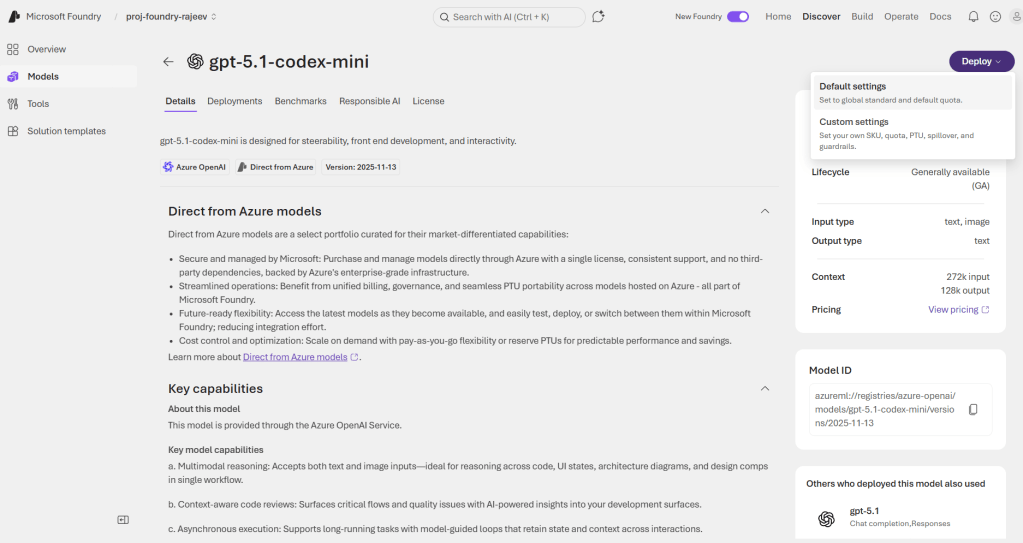Image resolution: width=1023 pixels, height=543 pixels.
Task: Open notifications bell icon
Action: (x=973, y=17)
